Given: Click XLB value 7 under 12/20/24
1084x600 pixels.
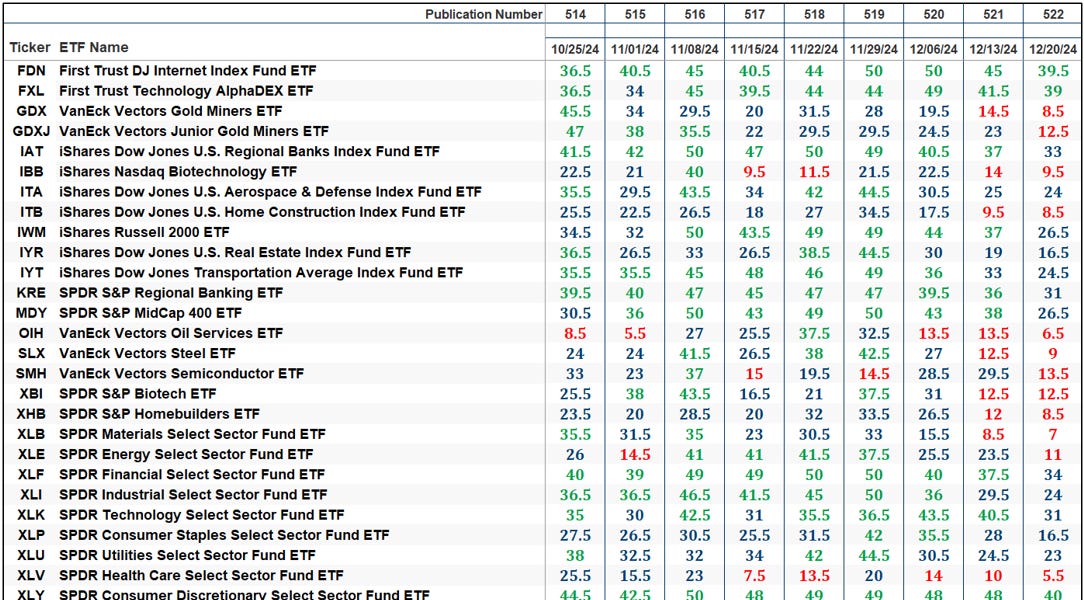Looking at the screenshot, I should tap(1054, 435).
